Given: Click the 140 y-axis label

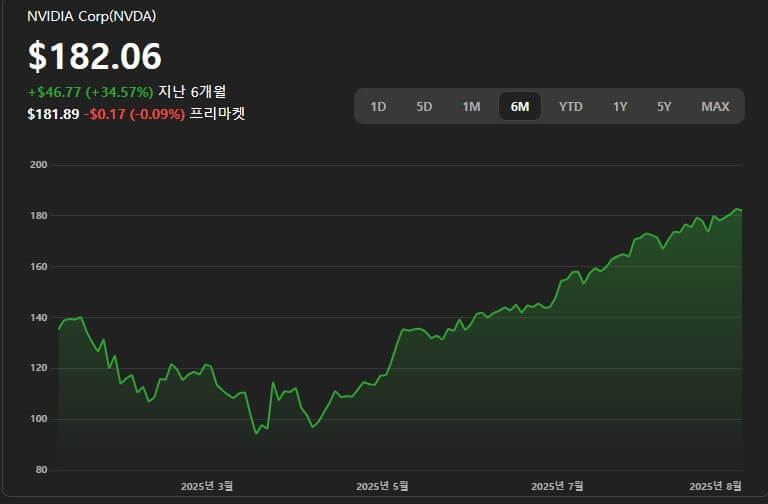Looking at the screenshot, I should (39, 317).
